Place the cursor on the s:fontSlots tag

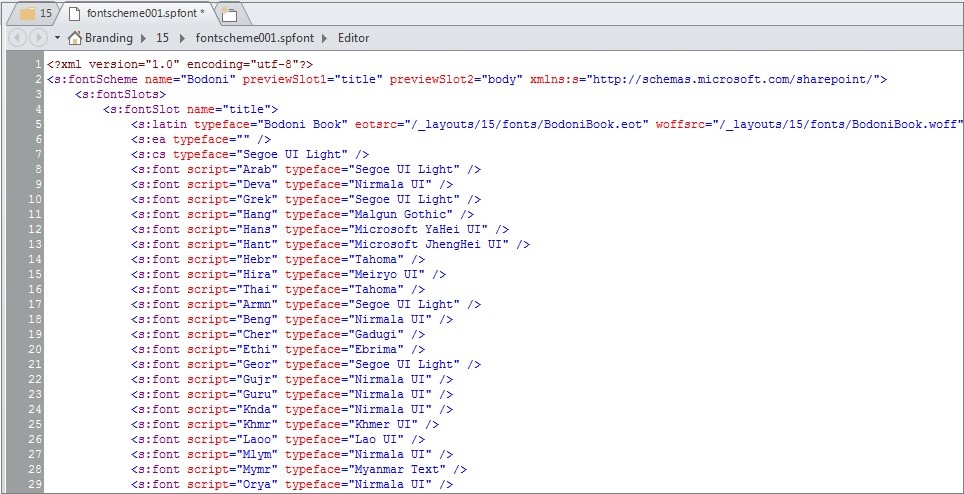tap(120, 94)
